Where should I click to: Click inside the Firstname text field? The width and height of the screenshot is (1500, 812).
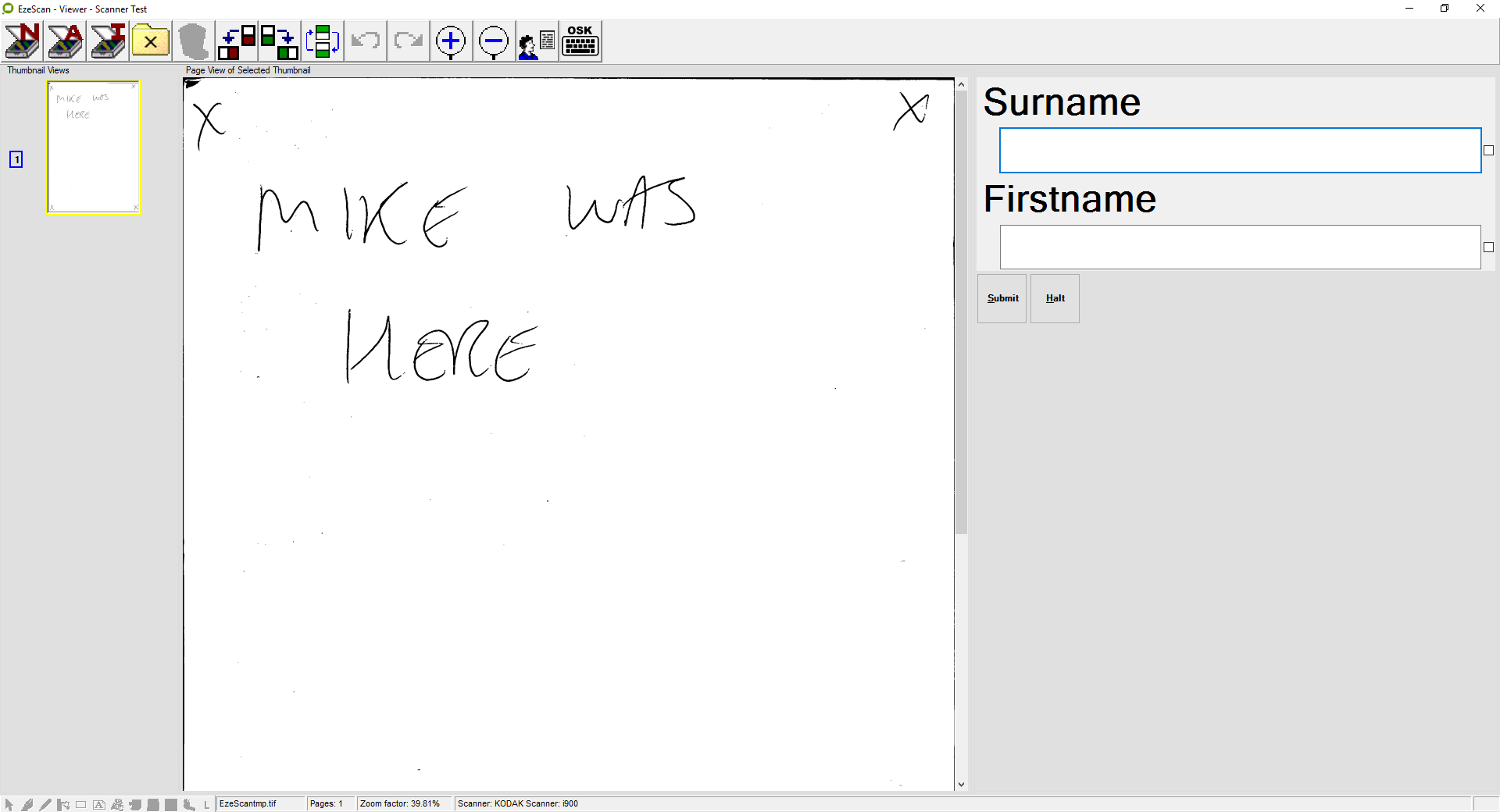1240,248
